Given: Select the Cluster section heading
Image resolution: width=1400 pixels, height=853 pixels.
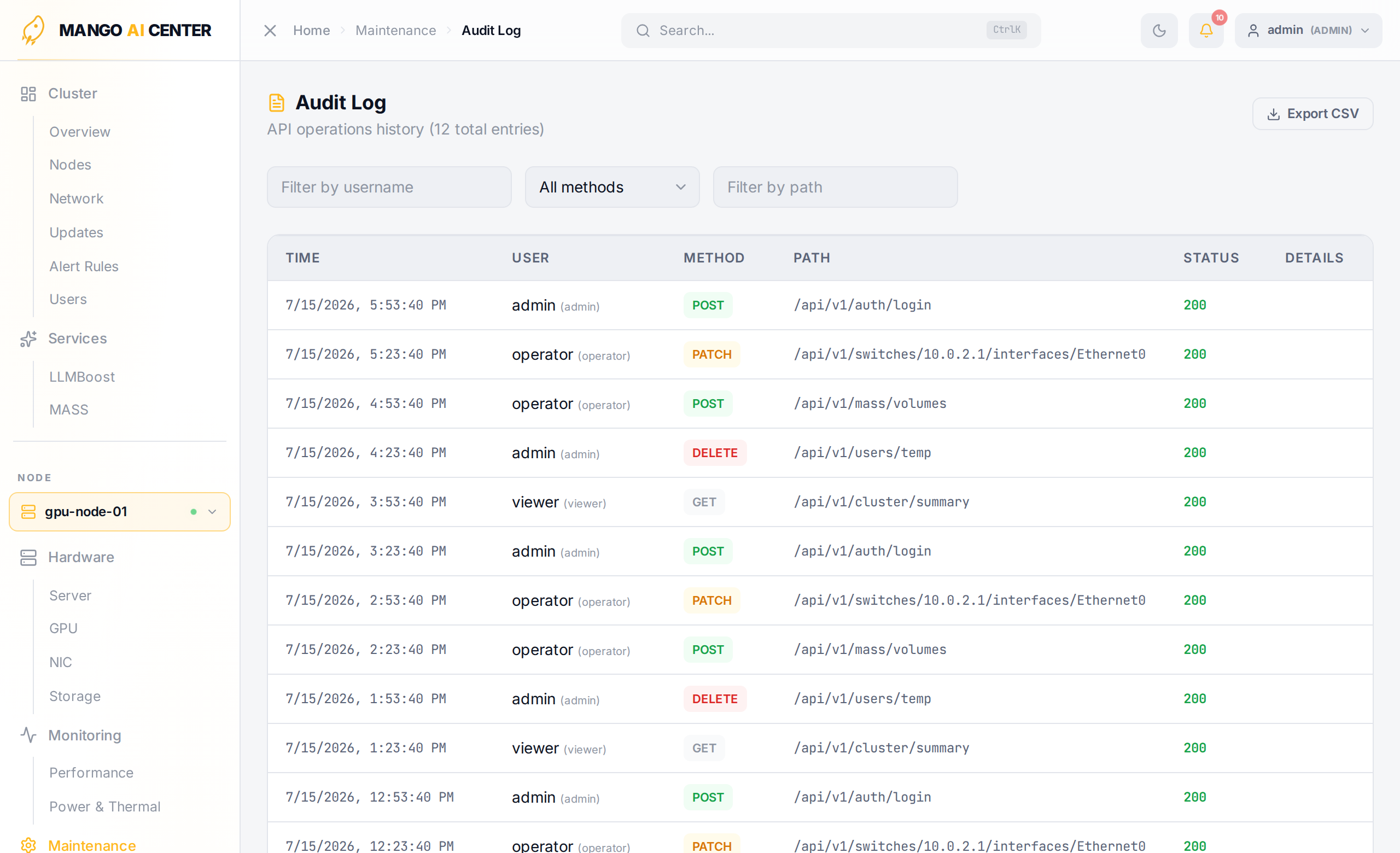Looking at the screenshot, I should tap(72, 94).
